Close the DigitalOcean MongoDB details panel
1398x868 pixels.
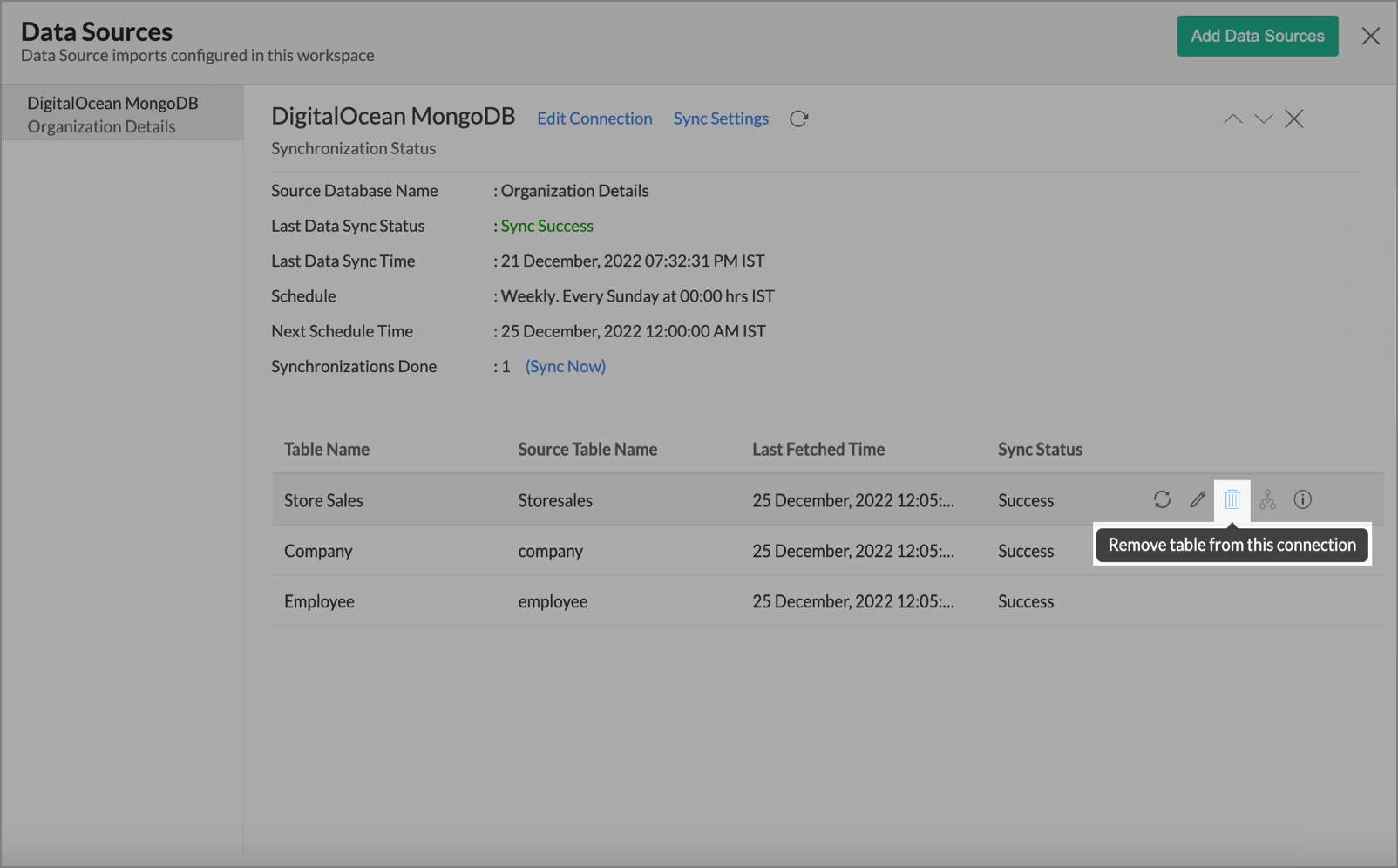coord(1293,119)
